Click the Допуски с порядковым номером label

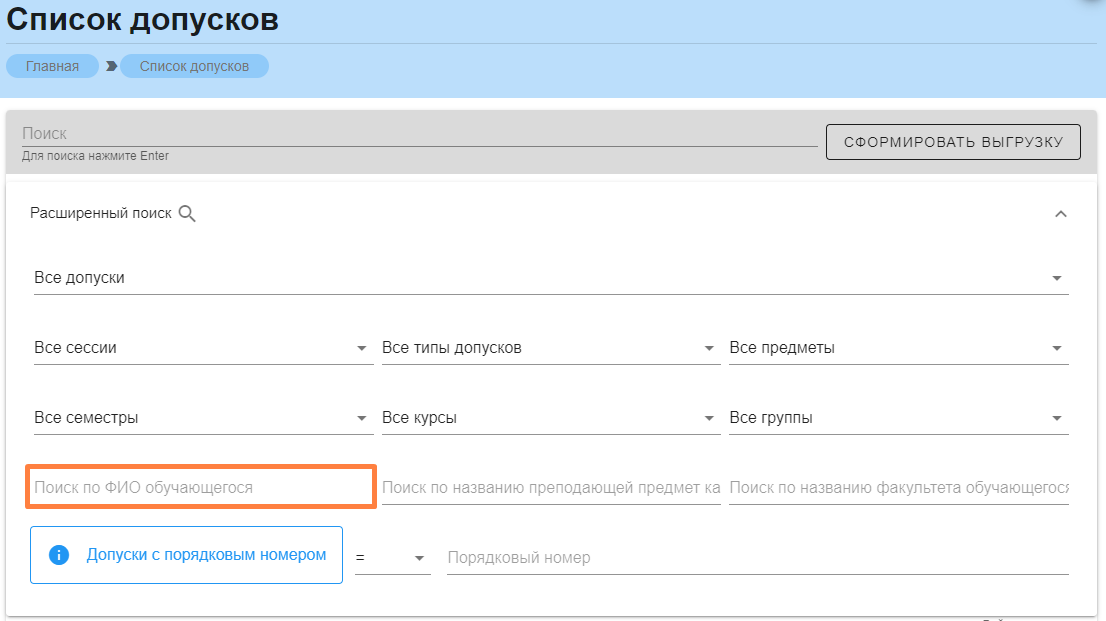click(206, 554)
